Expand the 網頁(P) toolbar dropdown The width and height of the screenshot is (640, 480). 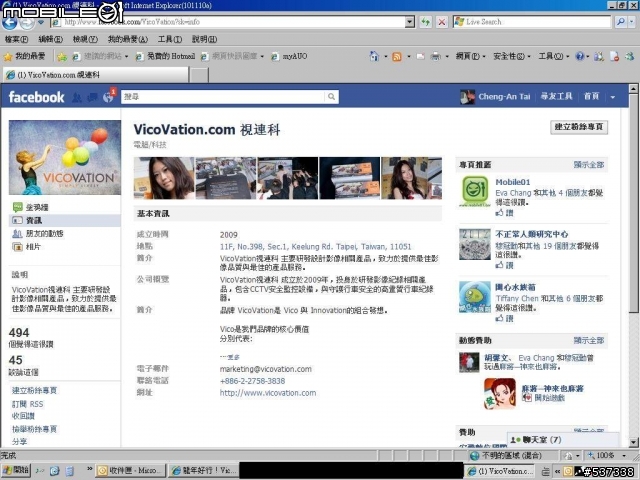coord(484,57)
